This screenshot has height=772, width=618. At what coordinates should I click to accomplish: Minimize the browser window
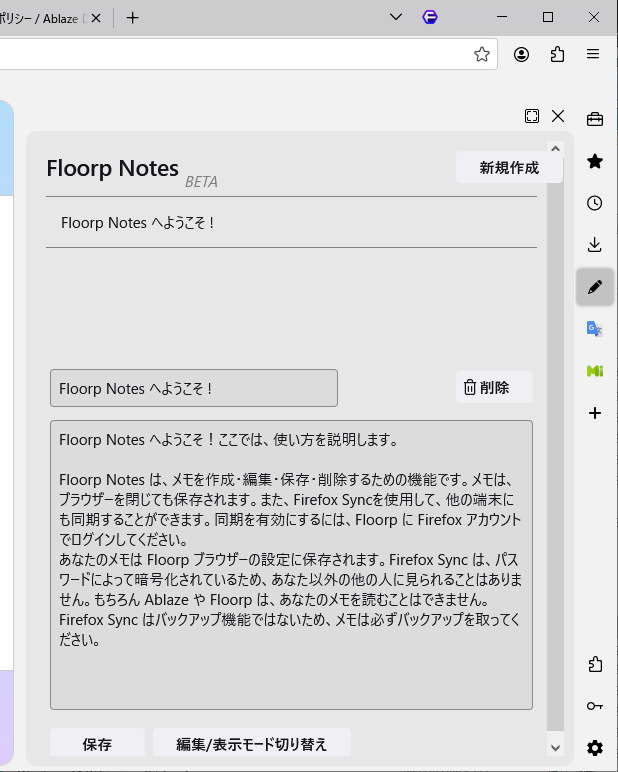[x=502, y=17]
